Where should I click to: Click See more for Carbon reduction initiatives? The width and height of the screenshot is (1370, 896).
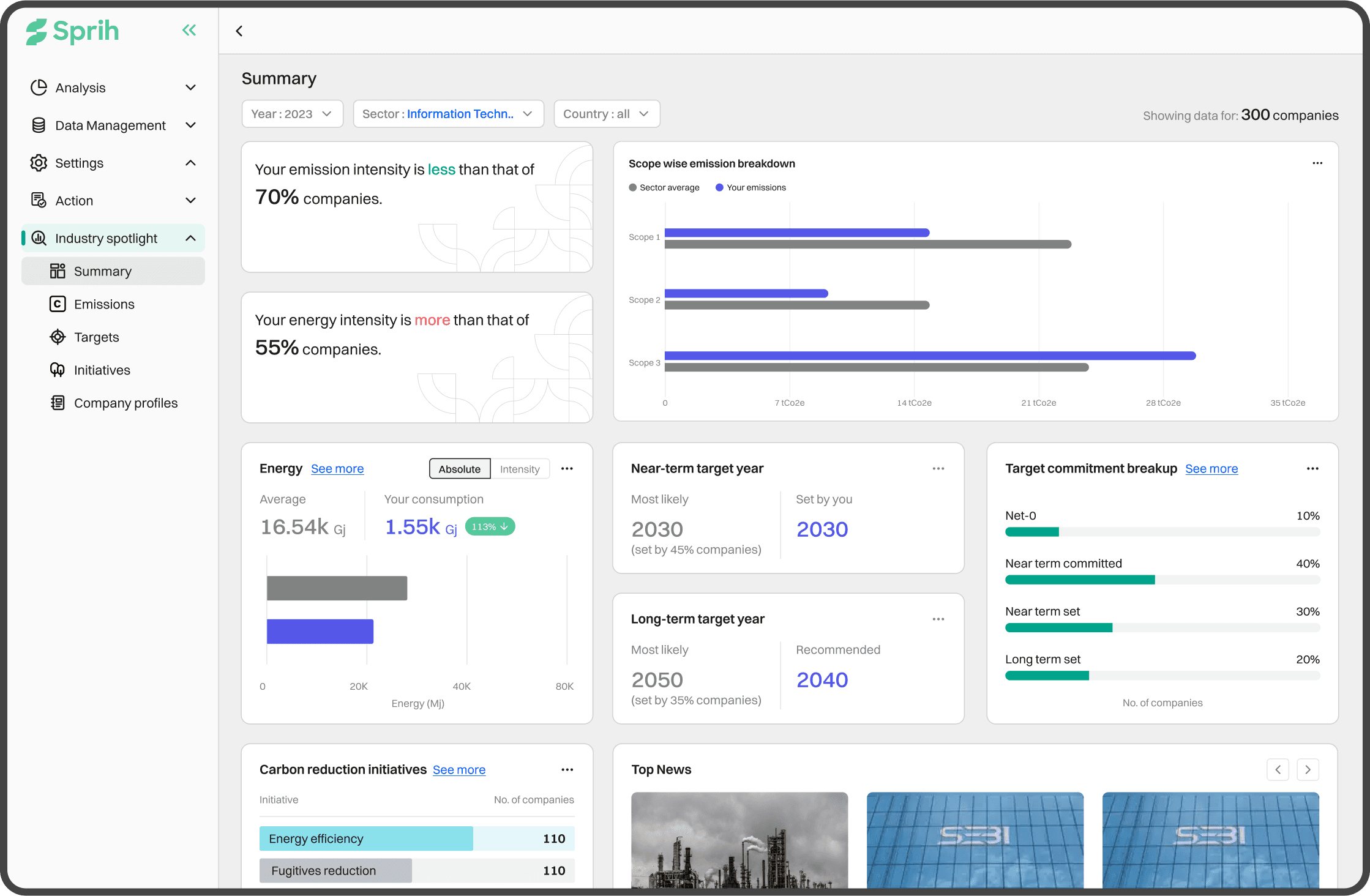459,770
